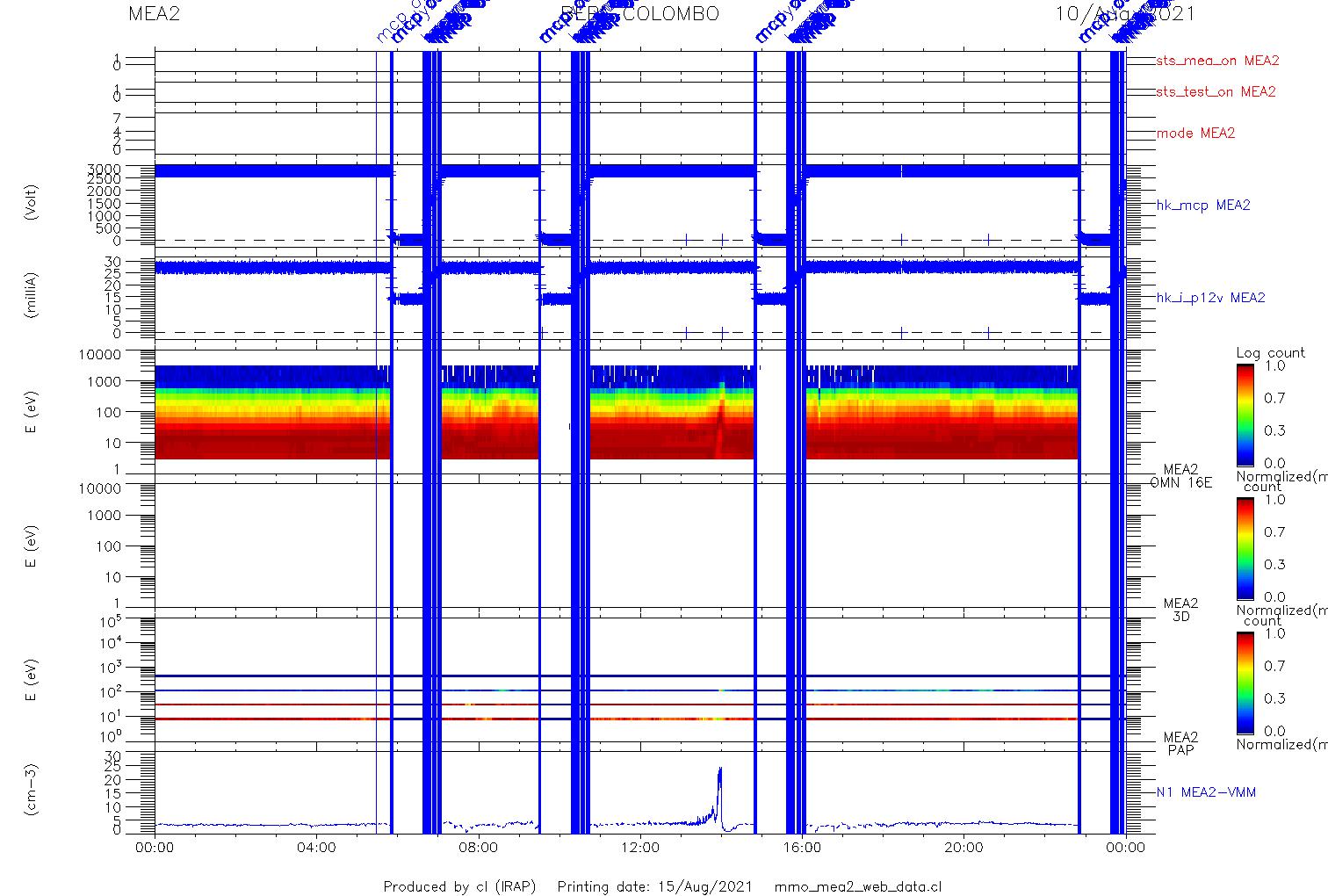Click the Log count colorbar title
The height and width of the screenshot is (896, 1328).
coord(1271,353)
